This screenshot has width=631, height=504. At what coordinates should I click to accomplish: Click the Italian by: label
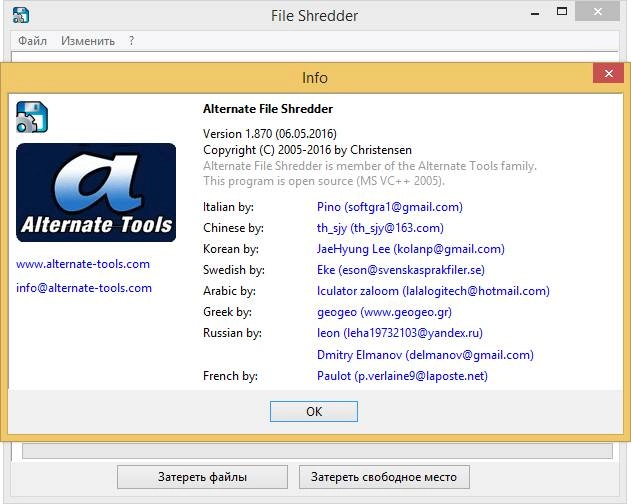[228, 207]
